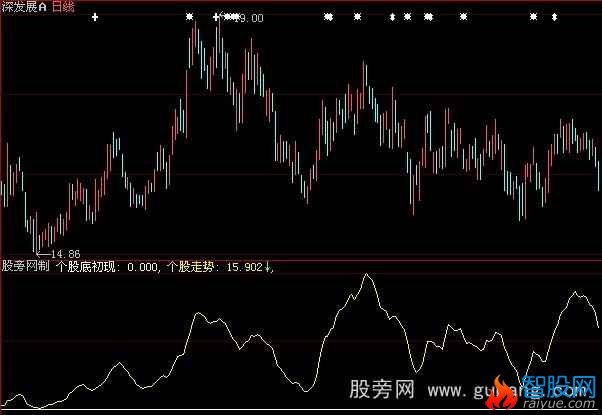The width and height of the screenshot is (602, 415).
Task: Click the first star marker before the peak
Action: coord(189,17)
